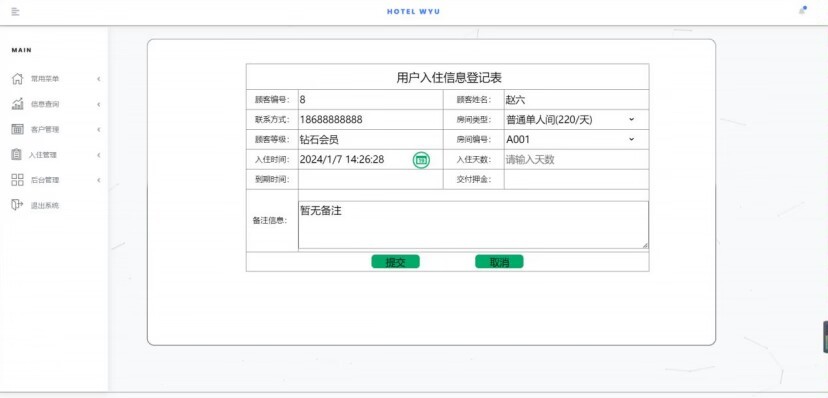This screenshot has height=398, width=828.
Task: Click the exit door icon for 退出系统
Action: point(17,205)
